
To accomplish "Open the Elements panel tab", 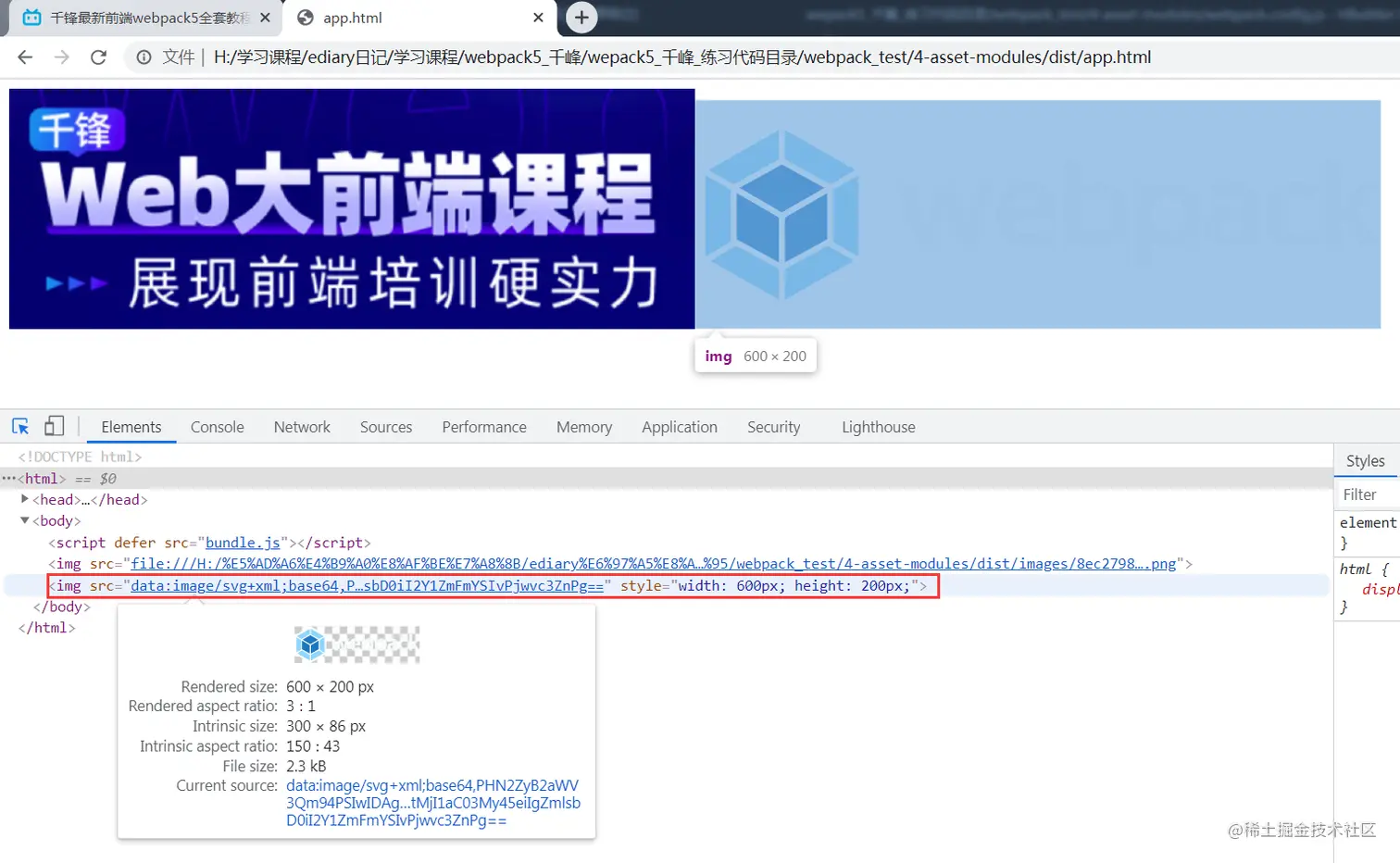I will [x=131, y=427].
